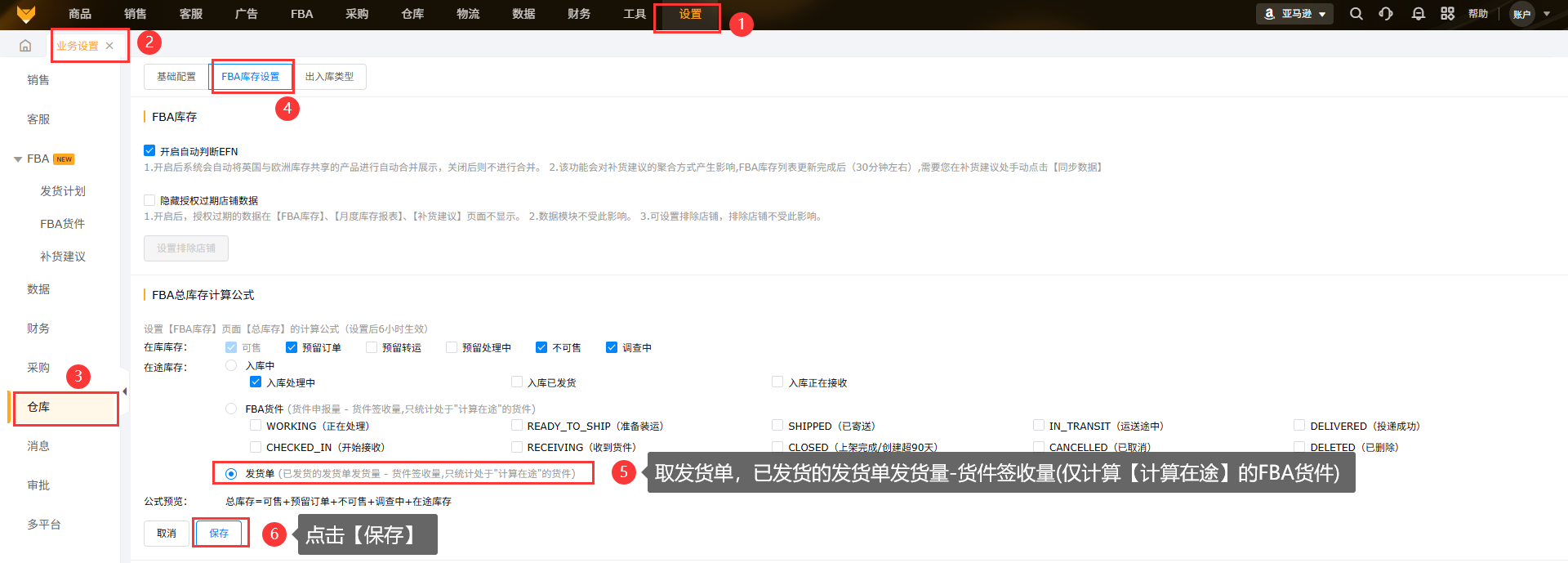Click the 账户 avatar

[1522, 14]
